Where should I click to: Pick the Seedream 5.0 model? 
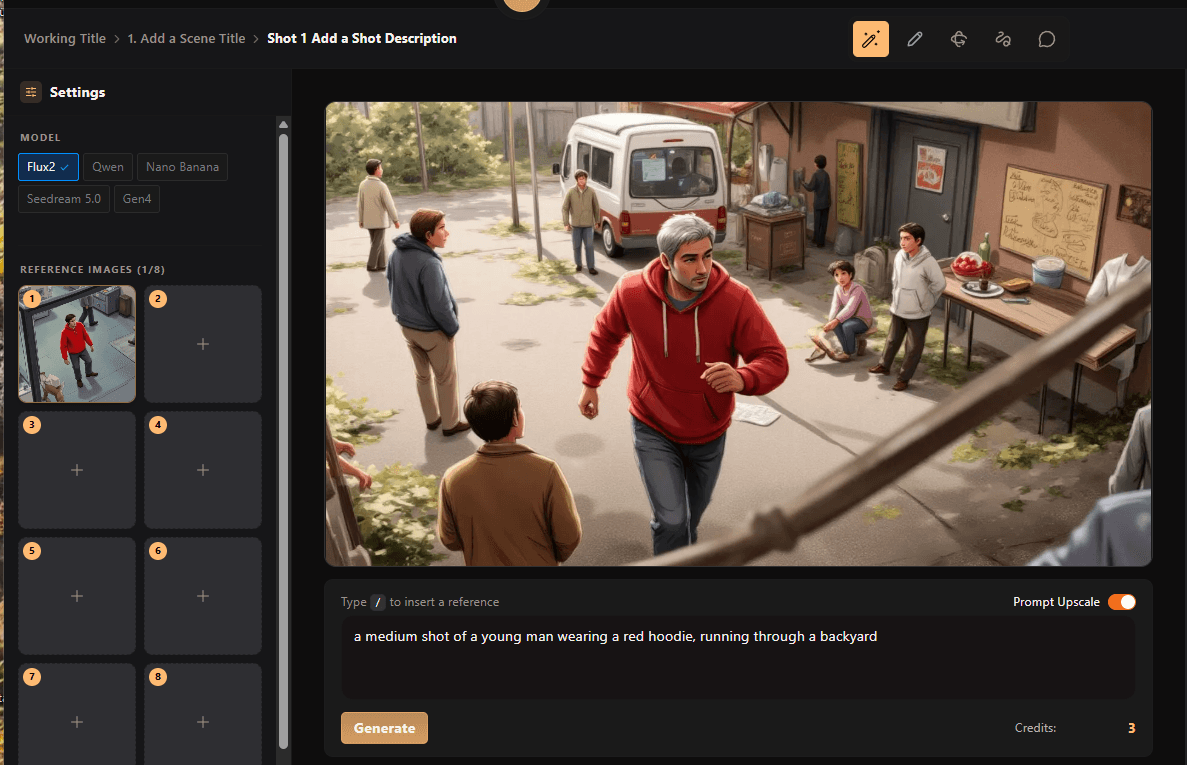click(x=64, y=199)
